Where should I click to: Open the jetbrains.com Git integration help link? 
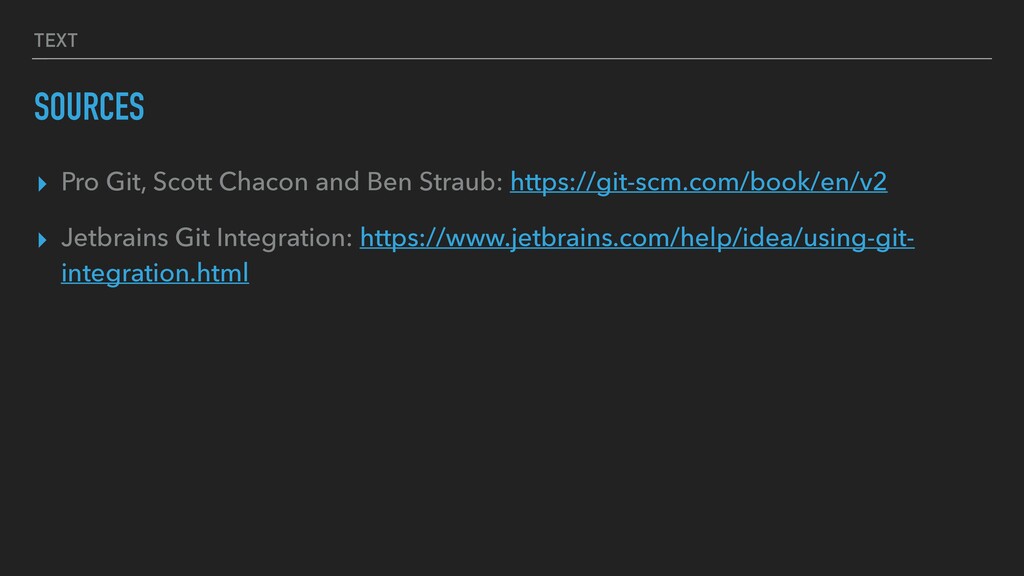click(x=636, y=241)
